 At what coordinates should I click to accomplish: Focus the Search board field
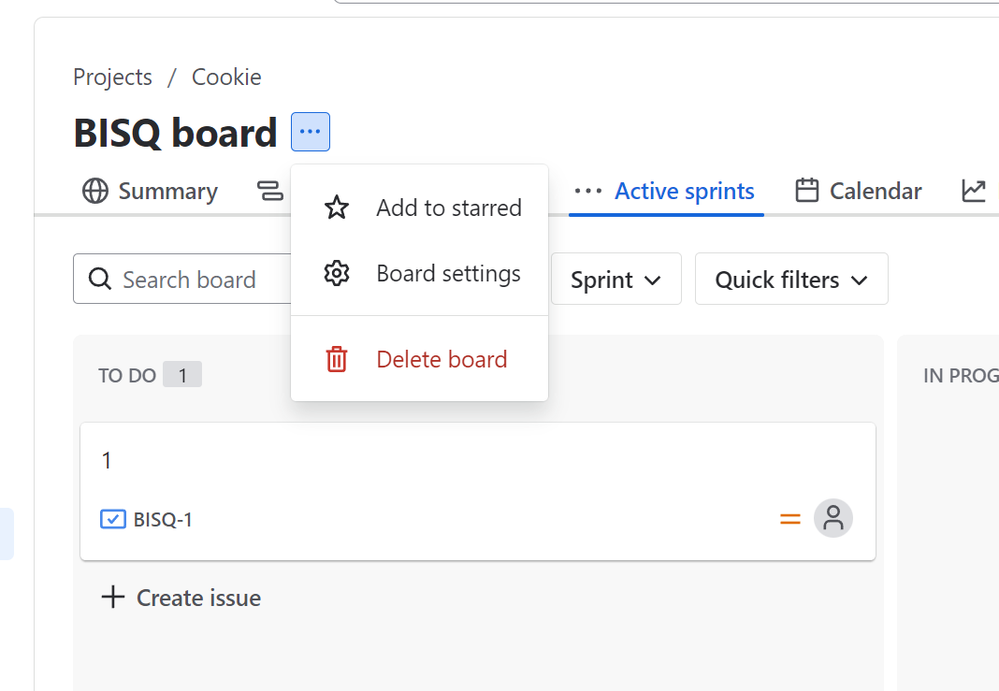pos(190,280)
